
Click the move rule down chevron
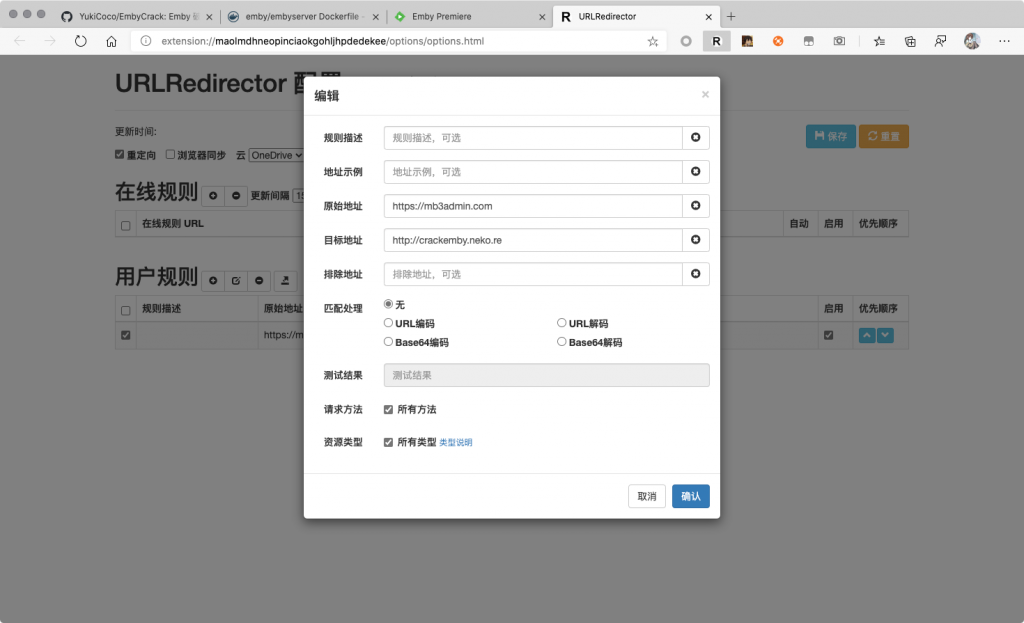coord(885,335)
